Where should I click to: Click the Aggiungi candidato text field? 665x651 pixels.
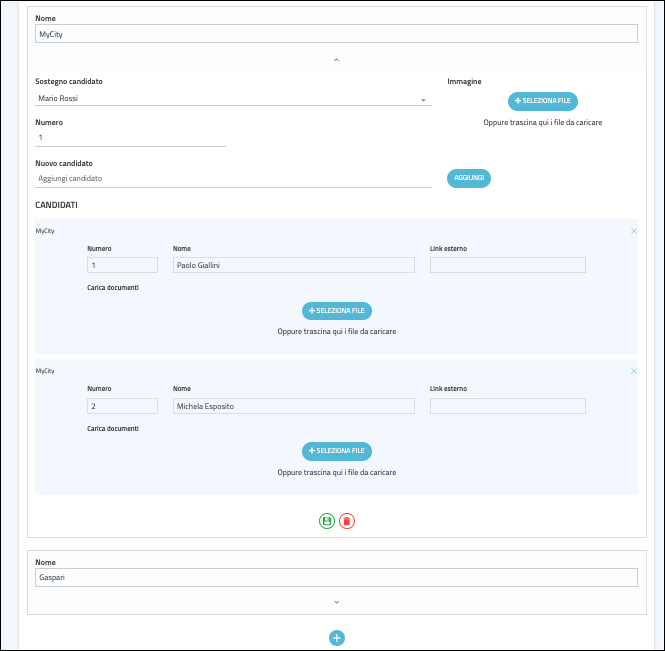(x=232, y=179)
